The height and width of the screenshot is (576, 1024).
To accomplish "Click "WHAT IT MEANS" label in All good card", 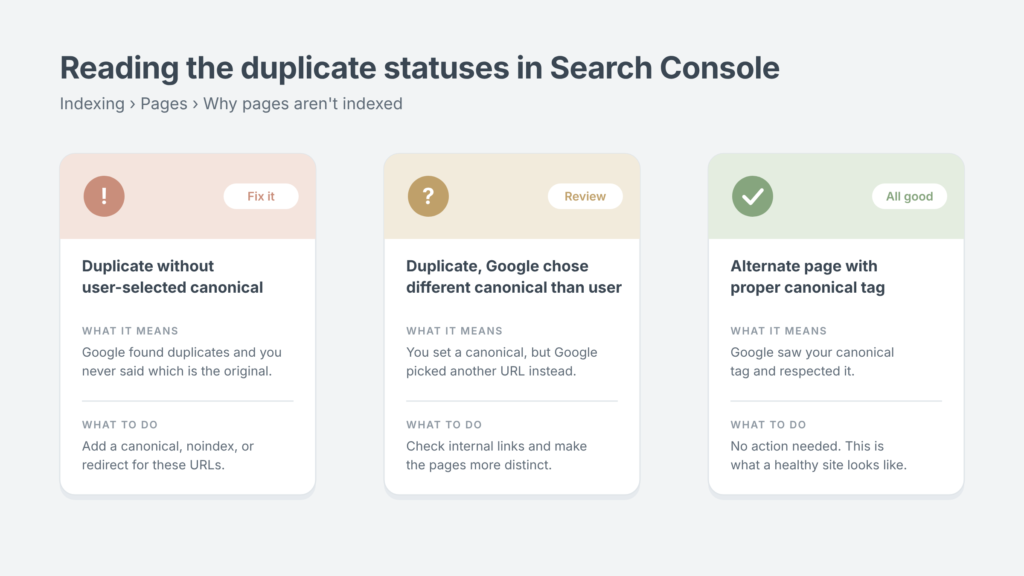I will click(x=778, y=331).
